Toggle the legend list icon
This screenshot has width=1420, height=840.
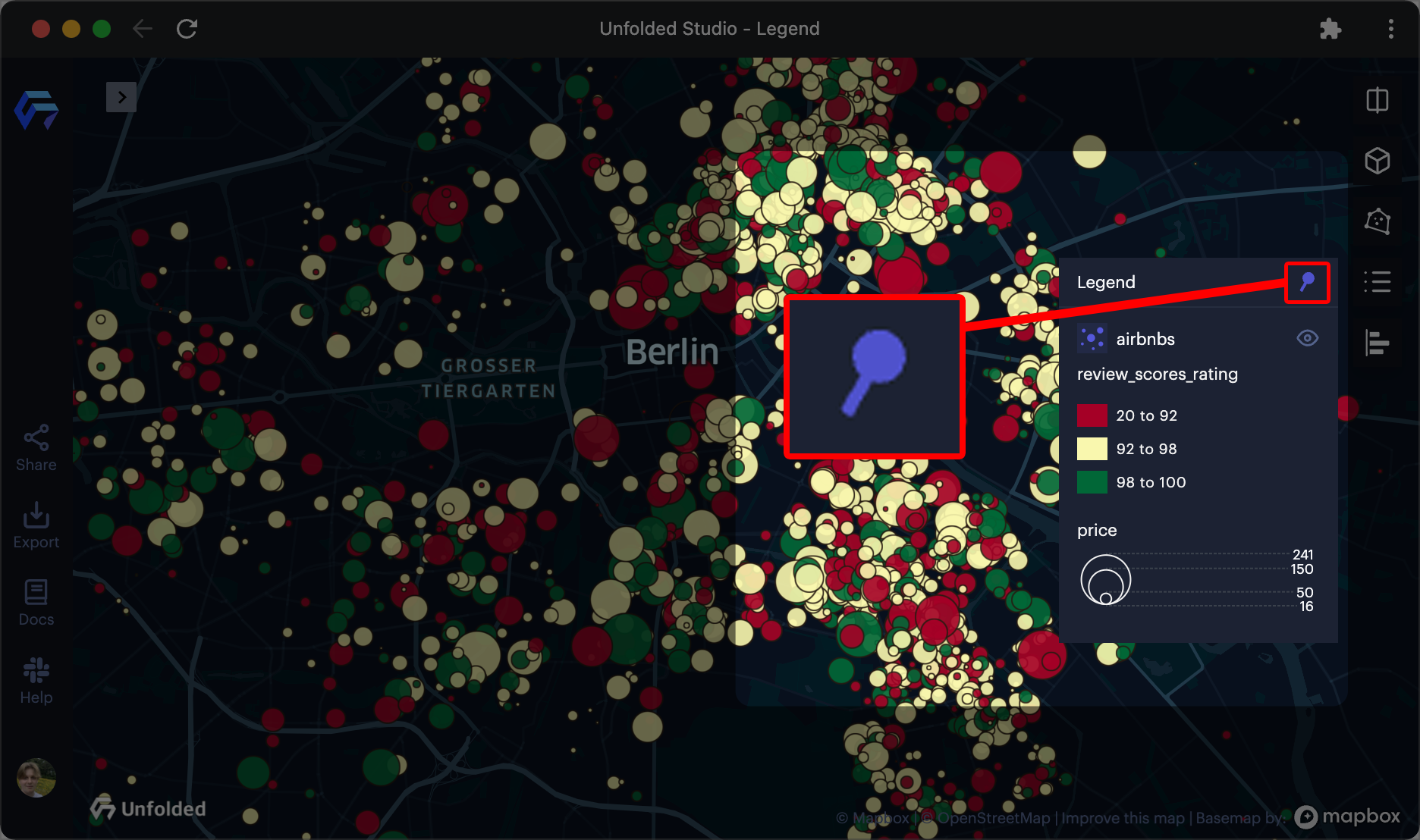[1378, 282]
